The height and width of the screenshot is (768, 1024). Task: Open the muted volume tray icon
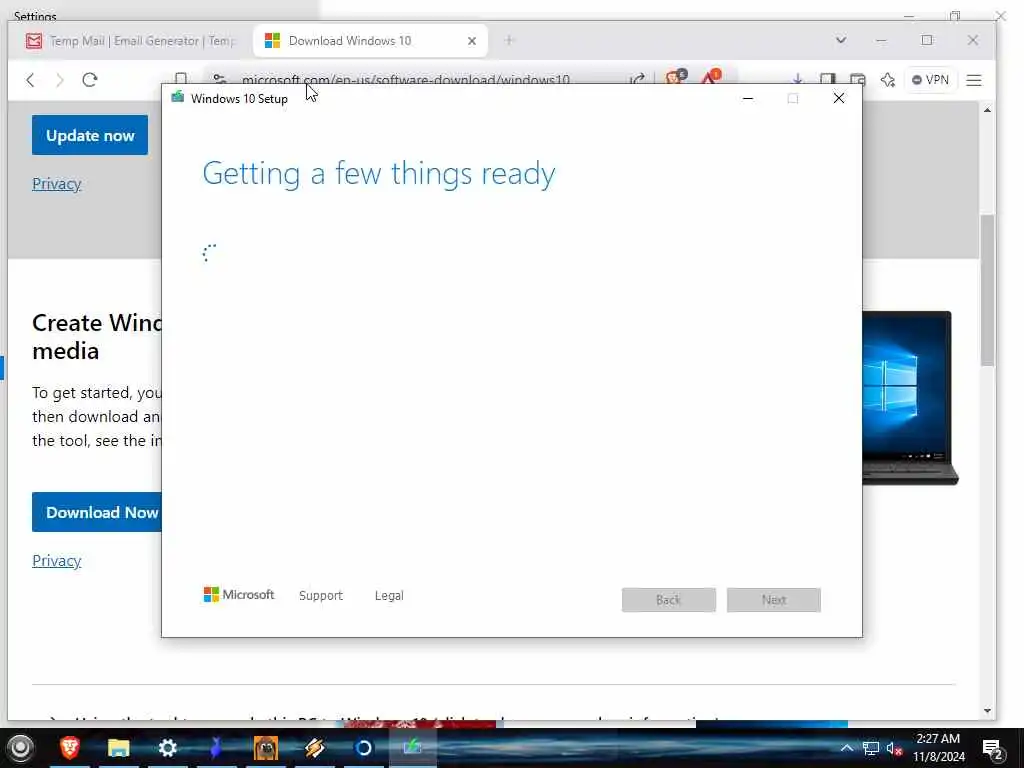point(894,748)
